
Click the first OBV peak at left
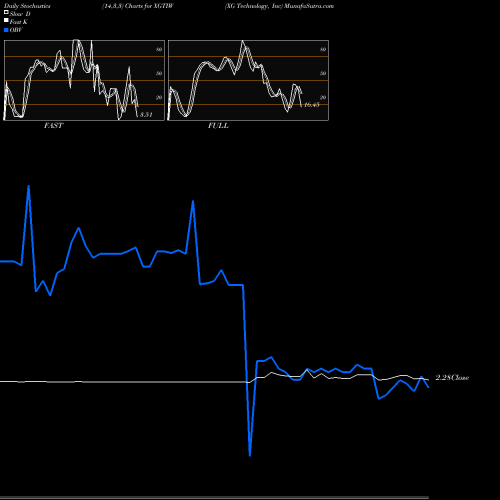pos(29,187)
